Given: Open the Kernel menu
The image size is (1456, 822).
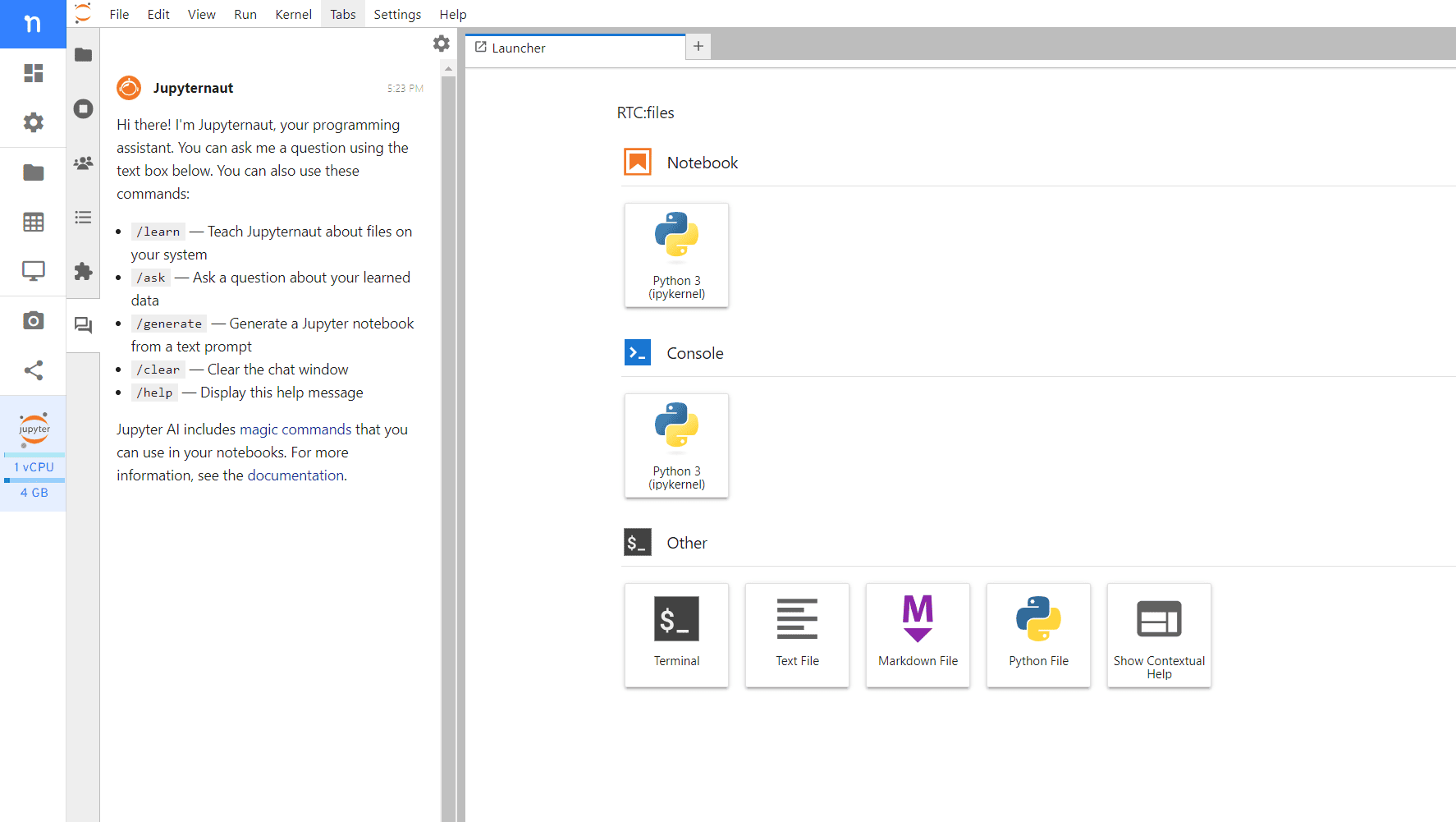Looking at the screenshot, I should (294, 14).
